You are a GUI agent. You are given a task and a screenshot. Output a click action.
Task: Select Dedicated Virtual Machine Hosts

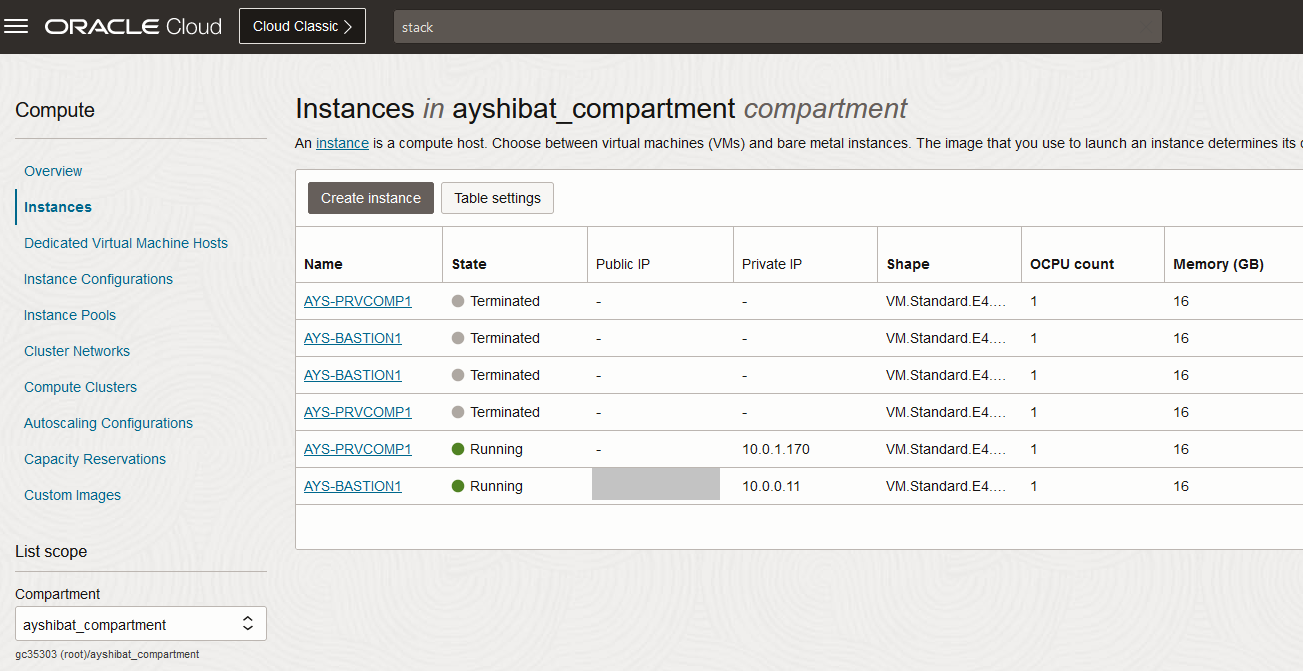click(x=126, y=243)
